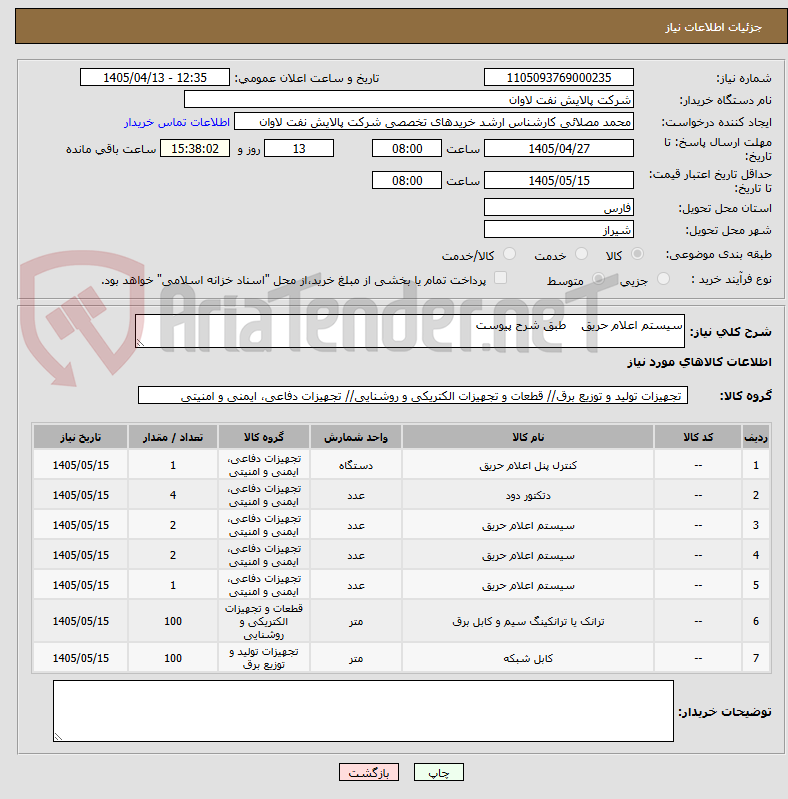
Task: Click the remaining days field showing 13
Action: tap(299, 148)
